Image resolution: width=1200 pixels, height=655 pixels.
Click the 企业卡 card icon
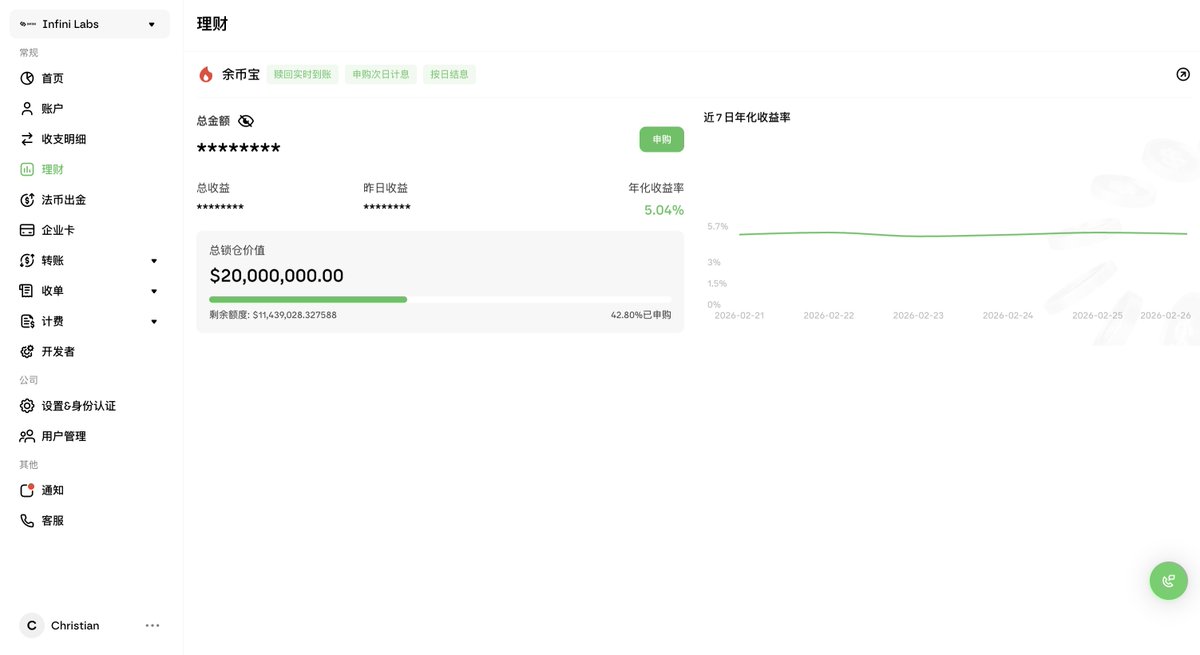click(x=27, y=230)
